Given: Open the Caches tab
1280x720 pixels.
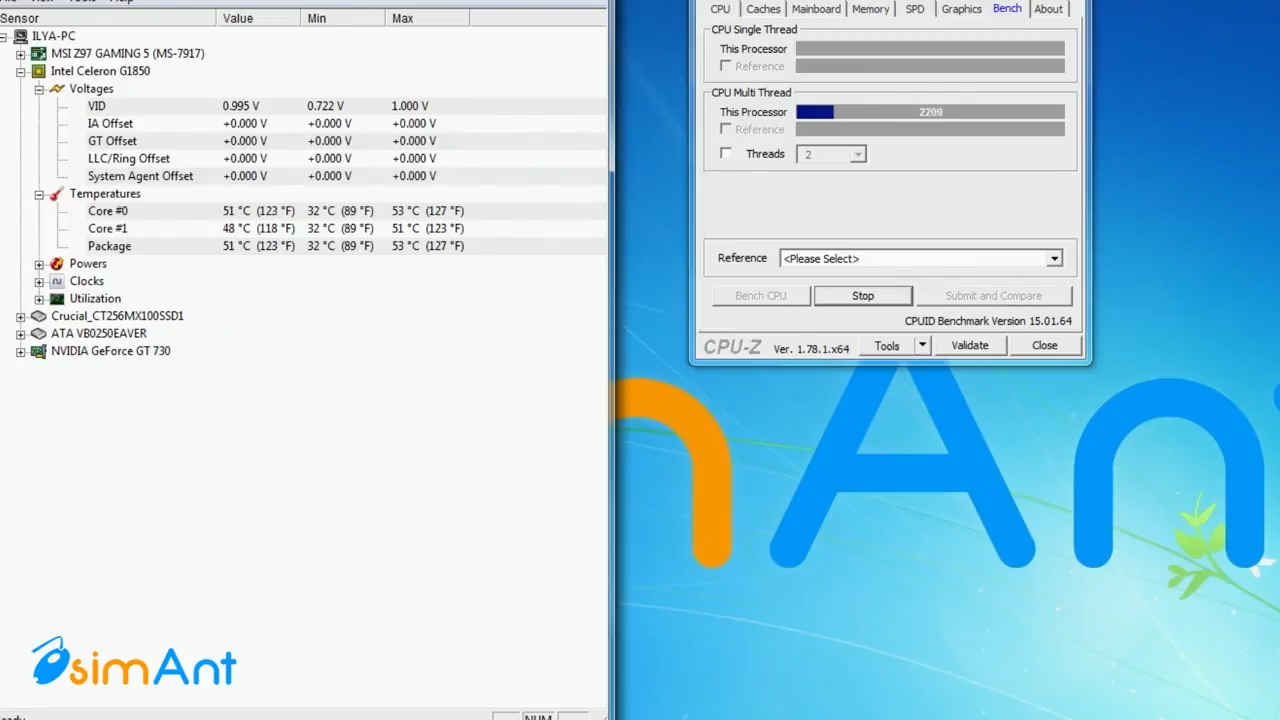Looking at the screenshot, I should [763, 9].
